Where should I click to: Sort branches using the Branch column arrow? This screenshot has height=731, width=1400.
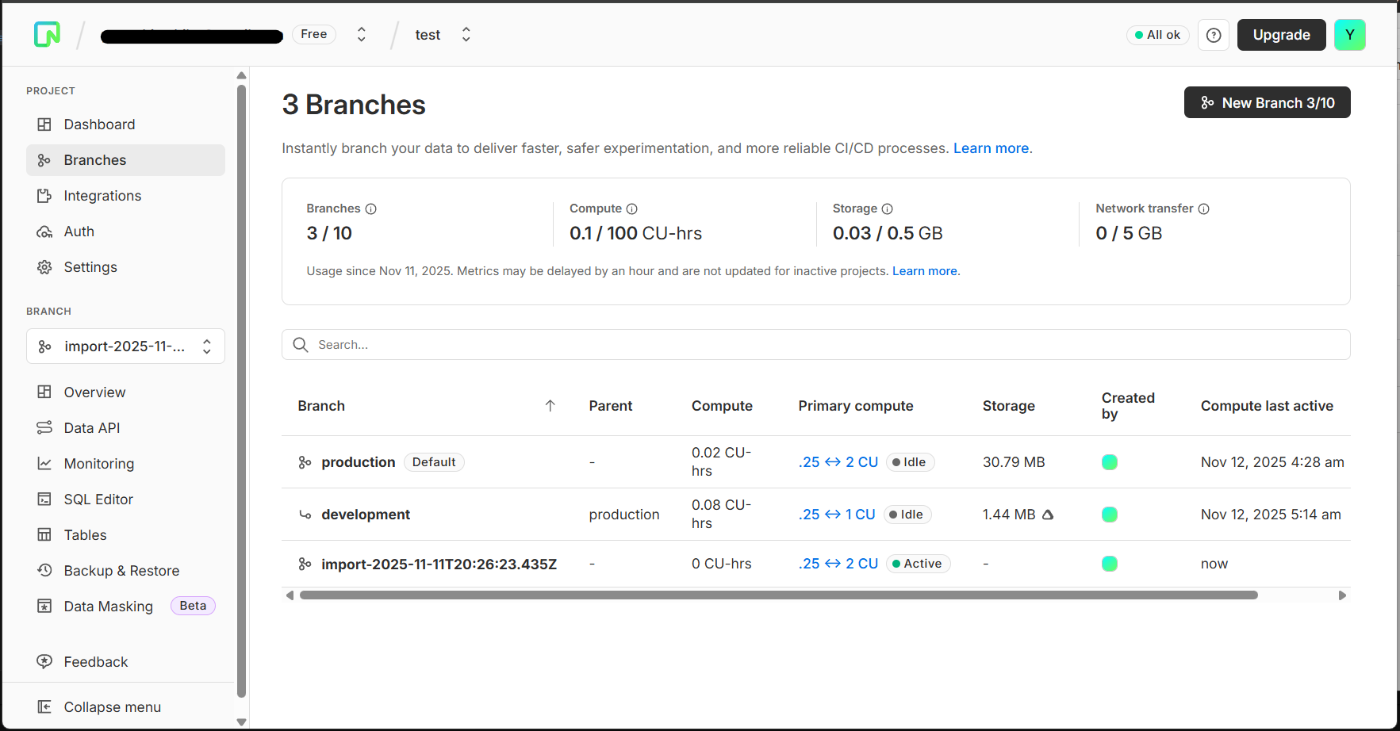click(550, 406)
